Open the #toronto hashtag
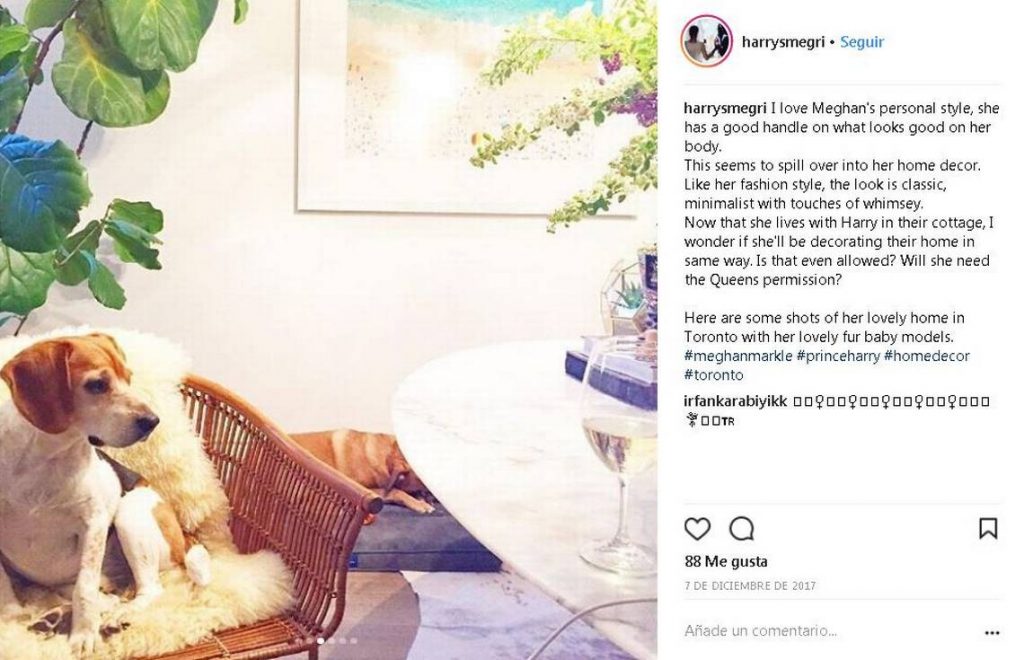The height and width of the screenshot is (660, 1024). [713, 375]
